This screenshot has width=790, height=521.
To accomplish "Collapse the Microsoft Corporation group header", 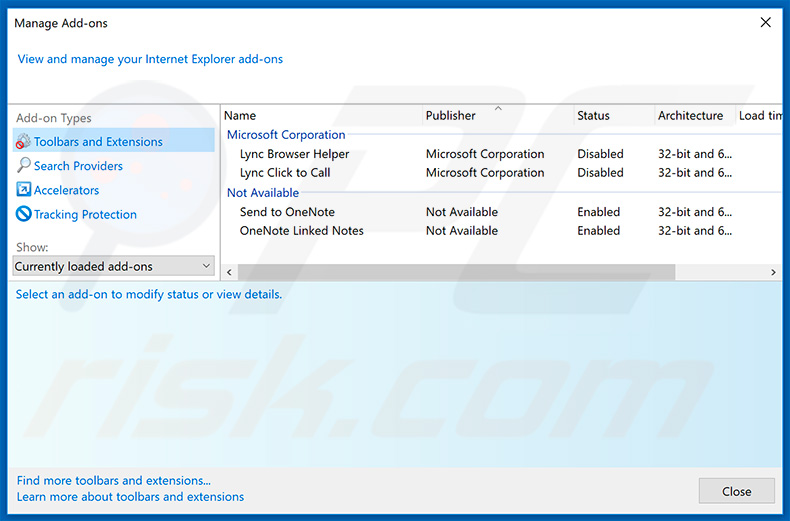I will pos(286,135).
